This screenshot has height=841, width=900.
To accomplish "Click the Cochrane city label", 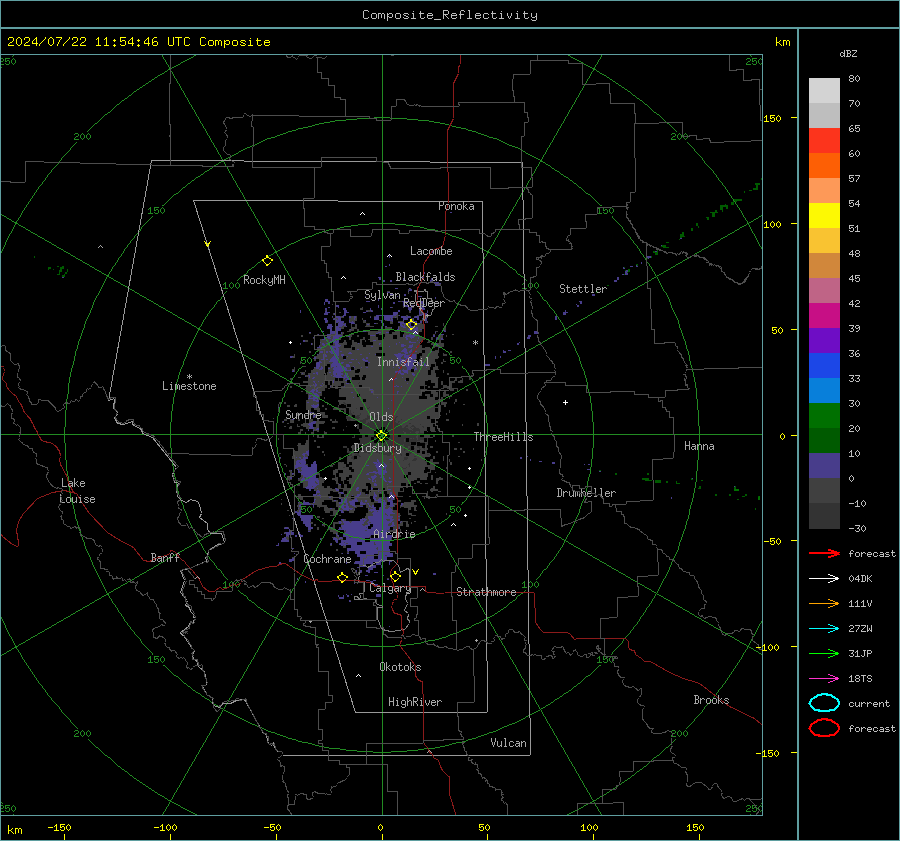I will coord(327,559).
